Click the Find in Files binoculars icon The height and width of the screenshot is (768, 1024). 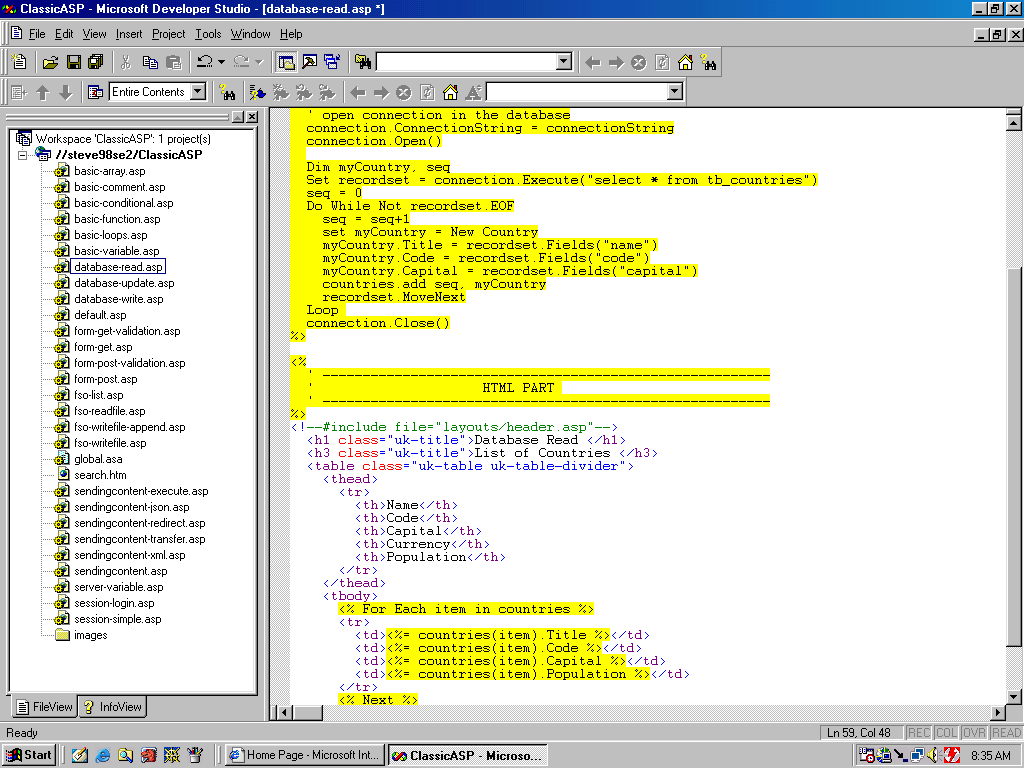point(362,62)
